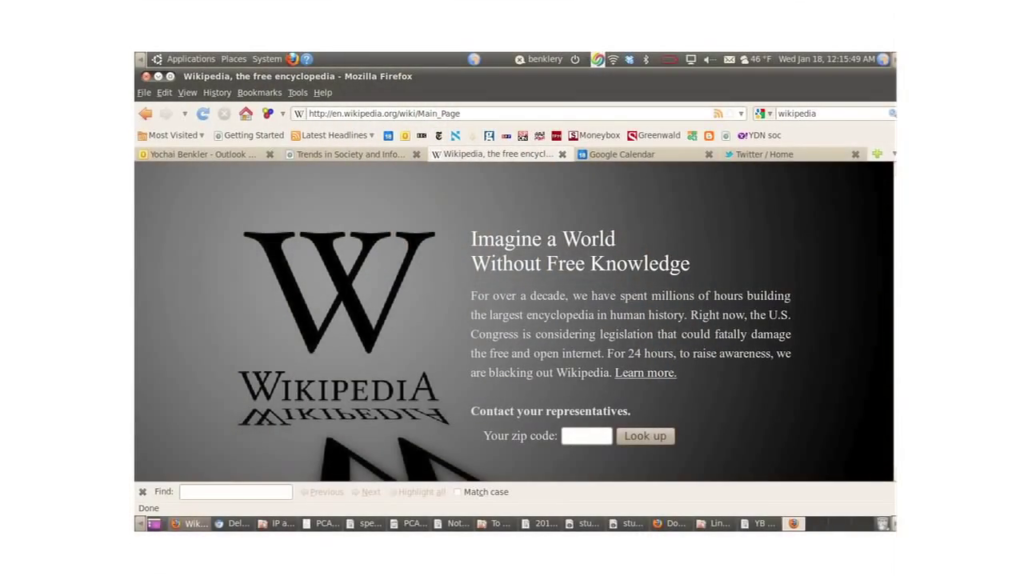Viewport: 1024px width, 576px height.
Task: Switch to the Google Calendar tab
Action: 645,155
